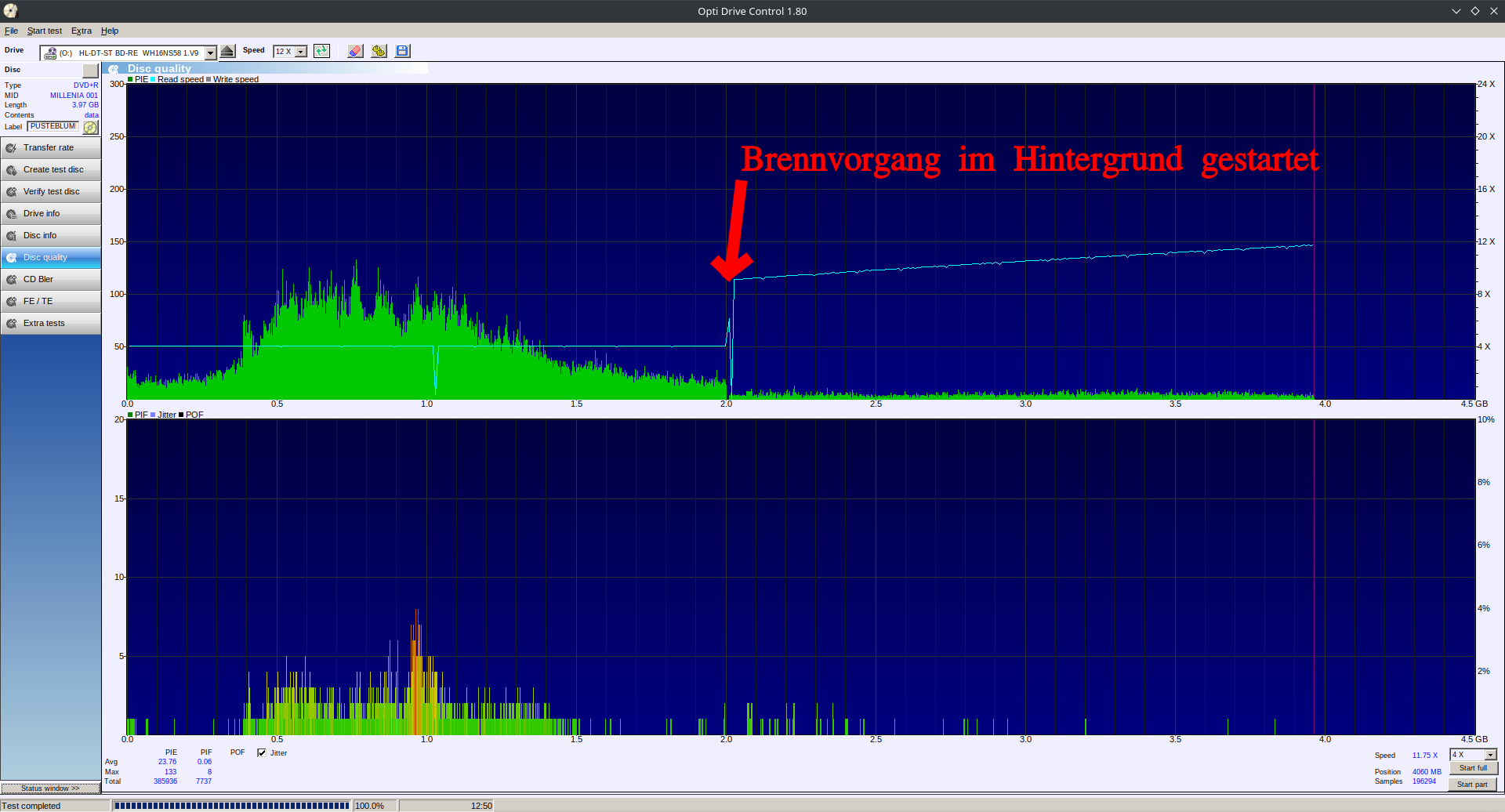
Task: Open the Disc info panel
Action: coord(50,235)
